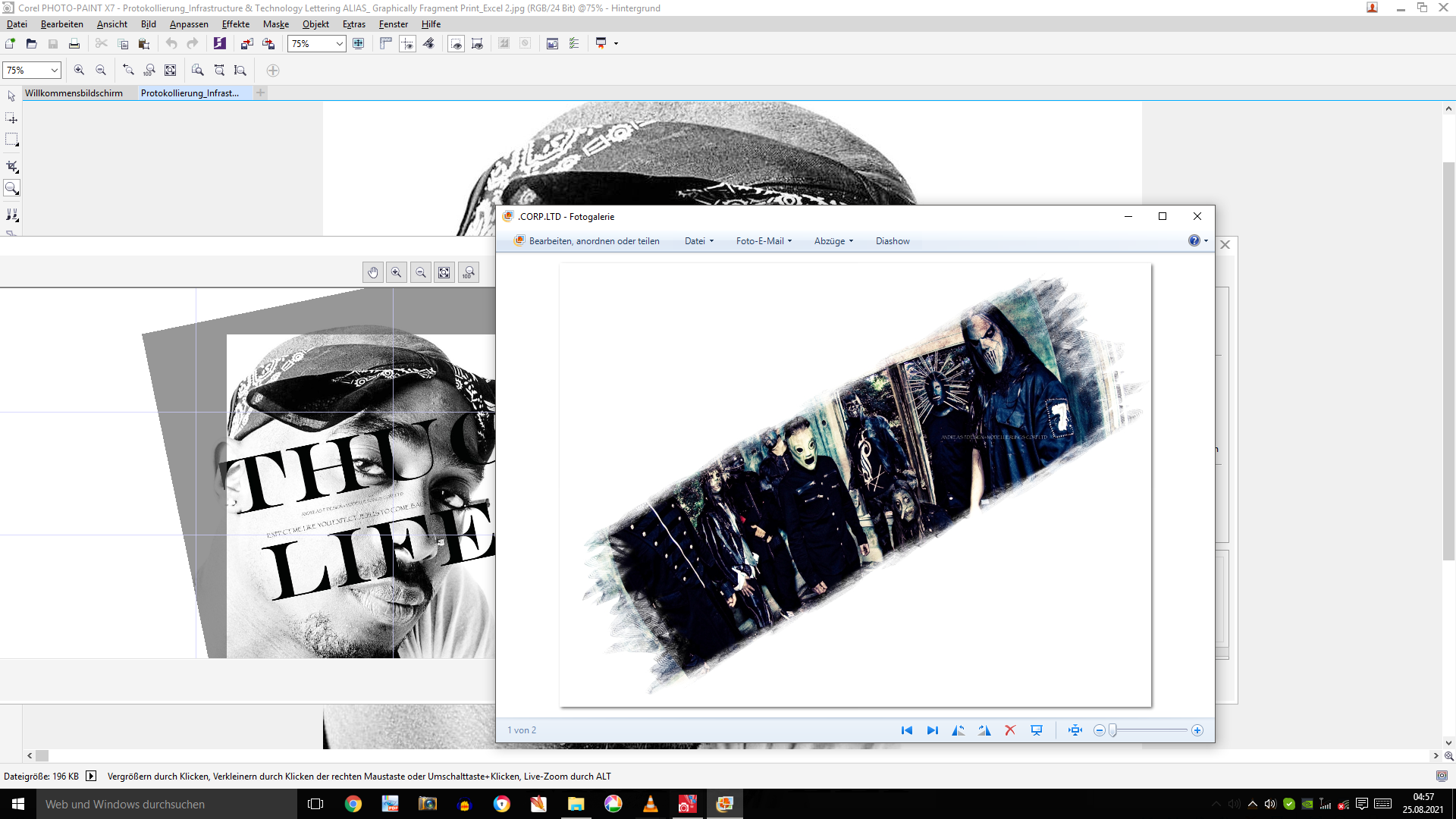Click the plus zoom in button in Fotogalerie
The image size is (1456, 819).
click(1197, 730)
